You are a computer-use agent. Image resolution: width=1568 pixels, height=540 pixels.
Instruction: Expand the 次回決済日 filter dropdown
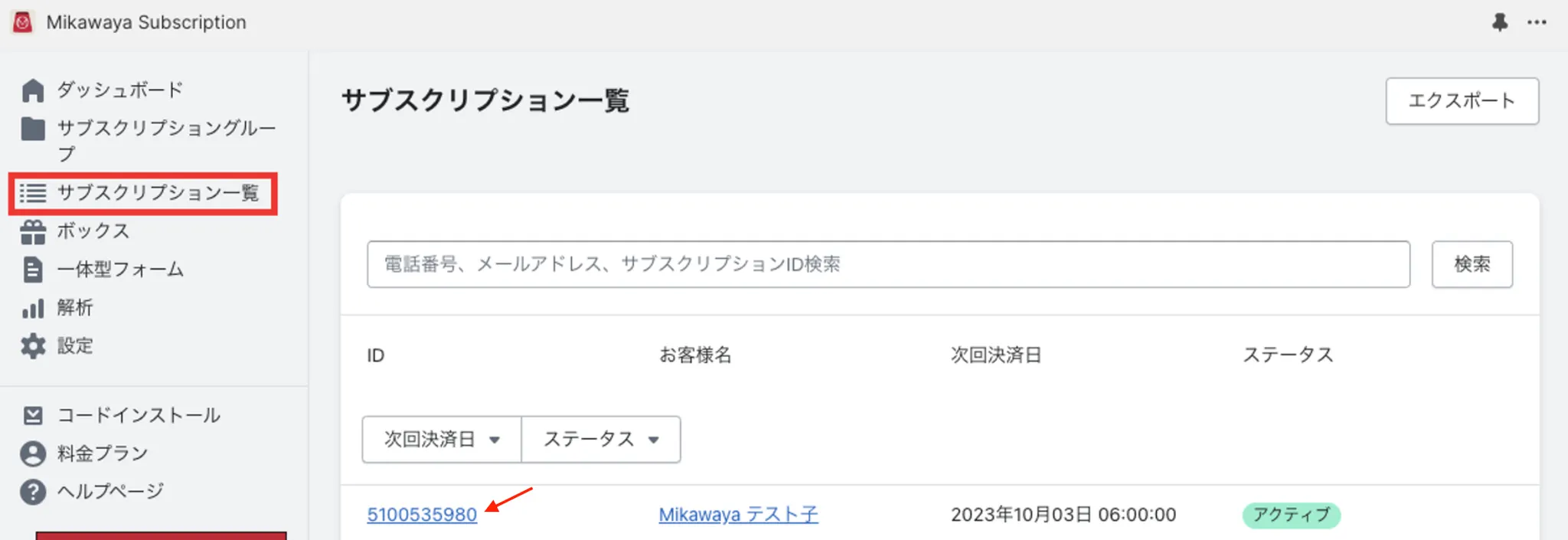pos(442,440)
